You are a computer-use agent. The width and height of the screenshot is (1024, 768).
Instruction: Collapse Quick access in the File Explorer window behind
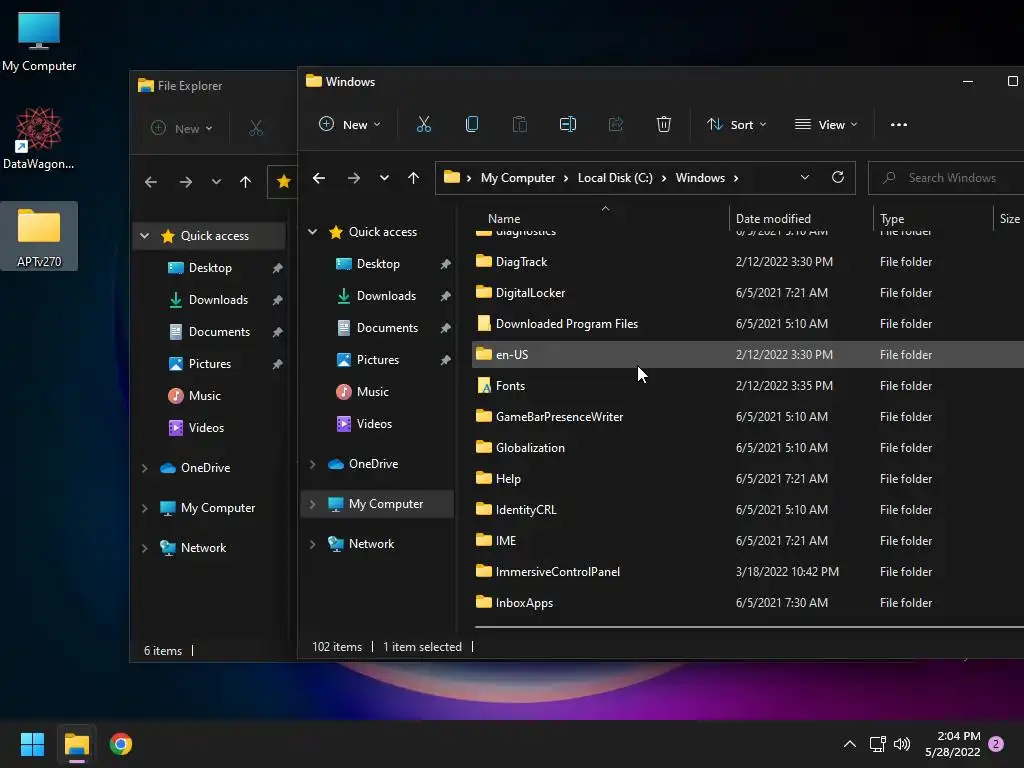point(145,236)
